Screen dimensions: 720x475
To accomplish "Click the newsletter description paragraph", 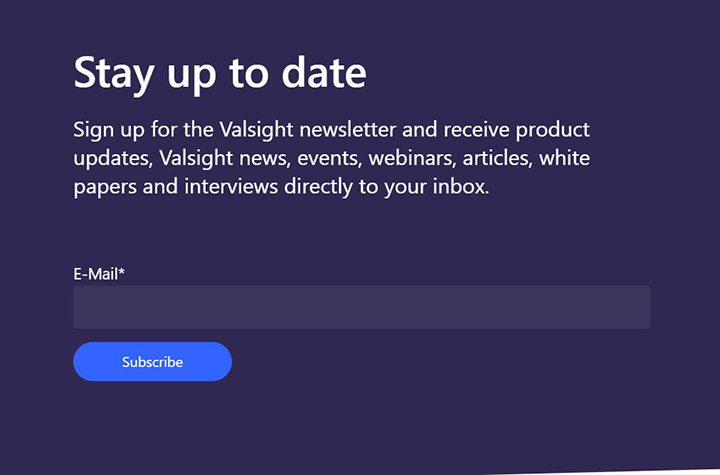I will [332, 158].
